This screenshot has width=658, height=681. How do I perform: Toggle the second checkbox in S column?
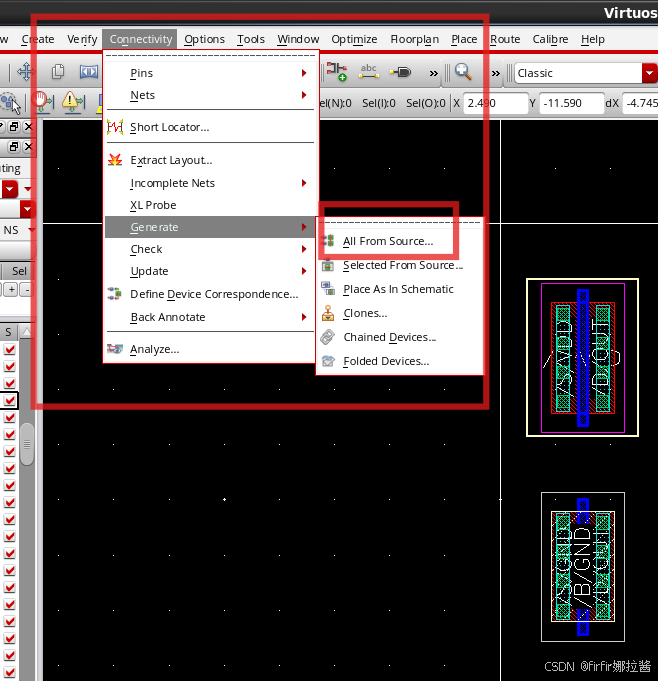10,366
